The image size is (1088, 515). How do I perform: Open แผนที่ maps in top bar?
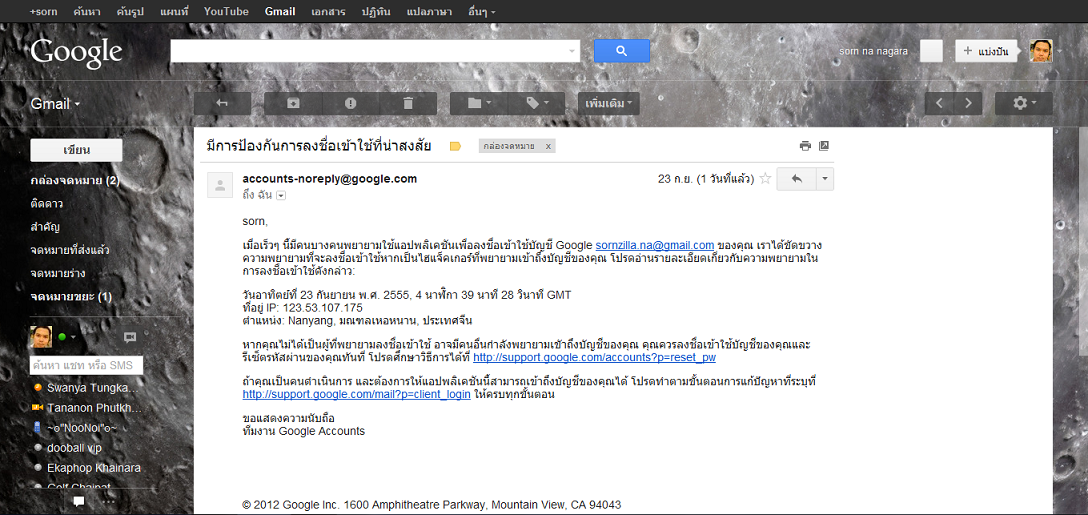coord(174,11)
